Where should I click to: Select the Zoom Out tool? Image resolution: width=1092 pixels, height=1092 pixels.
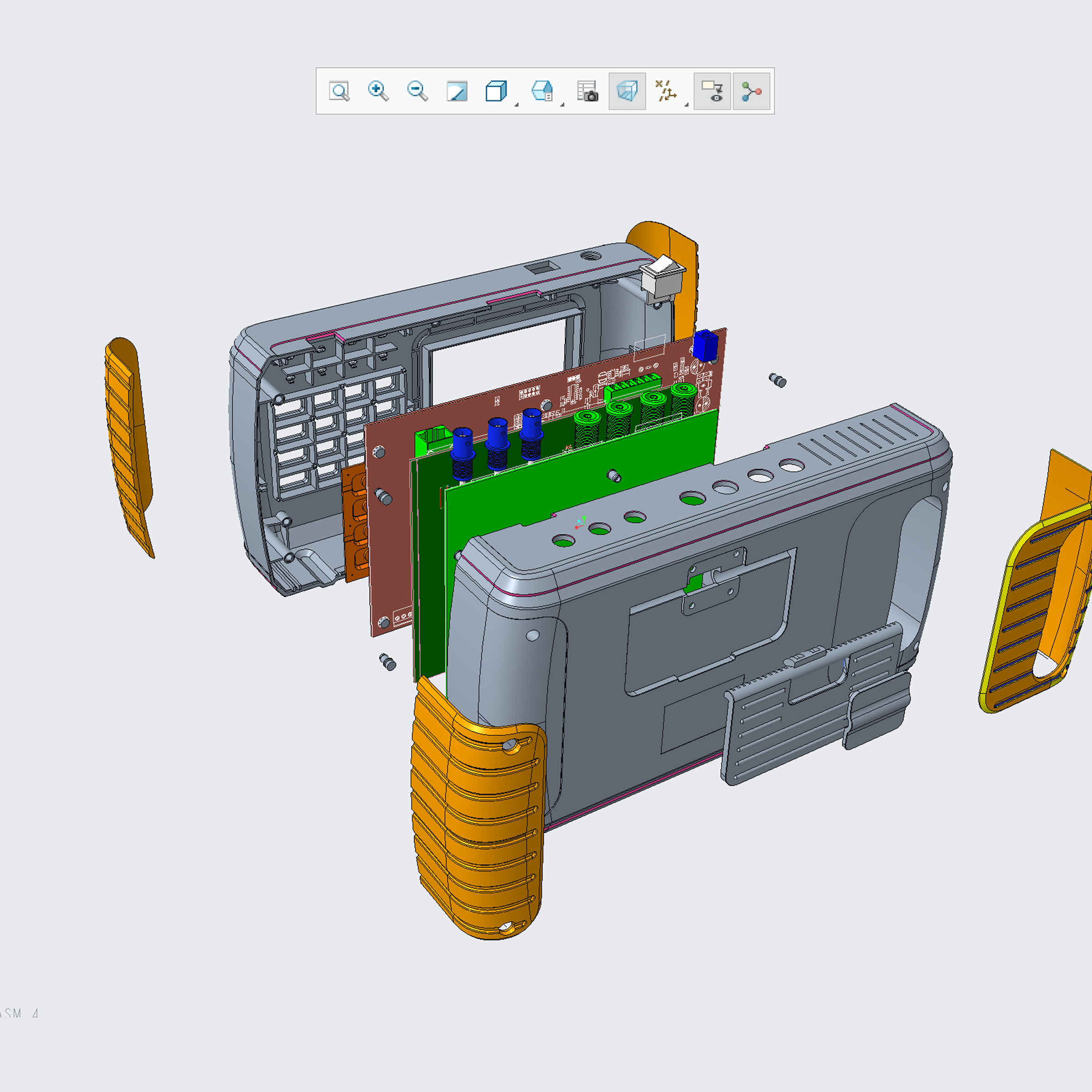(x=418, y=91)
